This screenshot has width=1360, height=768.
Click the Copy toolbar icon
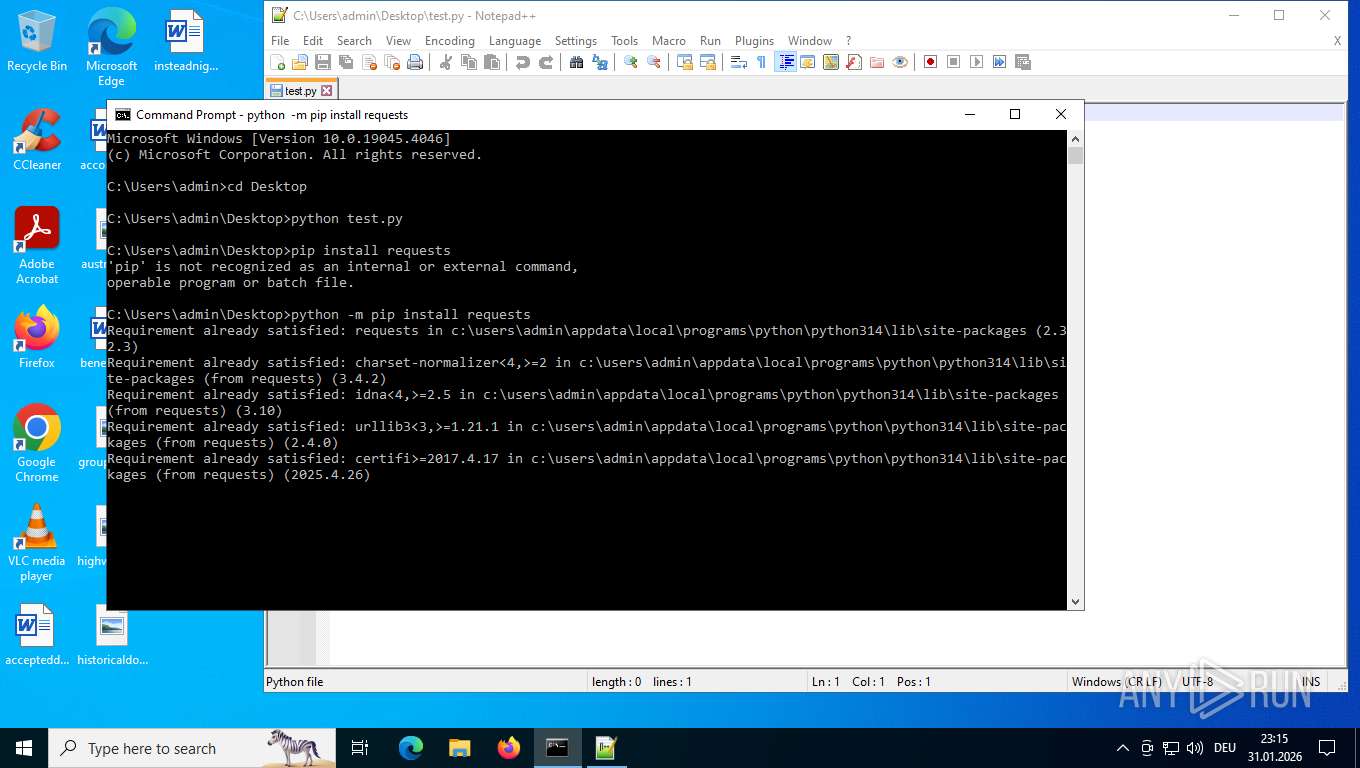(469, 62)
